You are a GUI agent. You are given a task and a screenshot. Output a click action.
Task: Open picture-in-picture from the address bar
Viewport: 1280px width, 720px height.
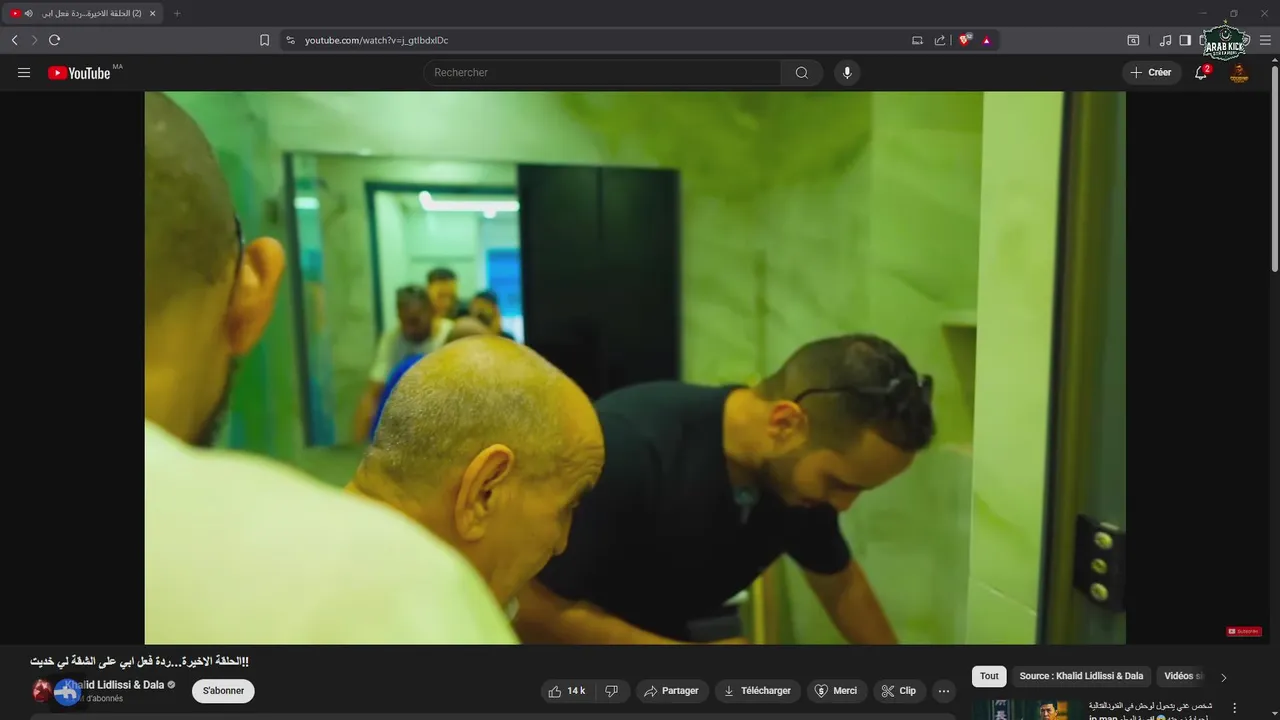coord(917,40)
